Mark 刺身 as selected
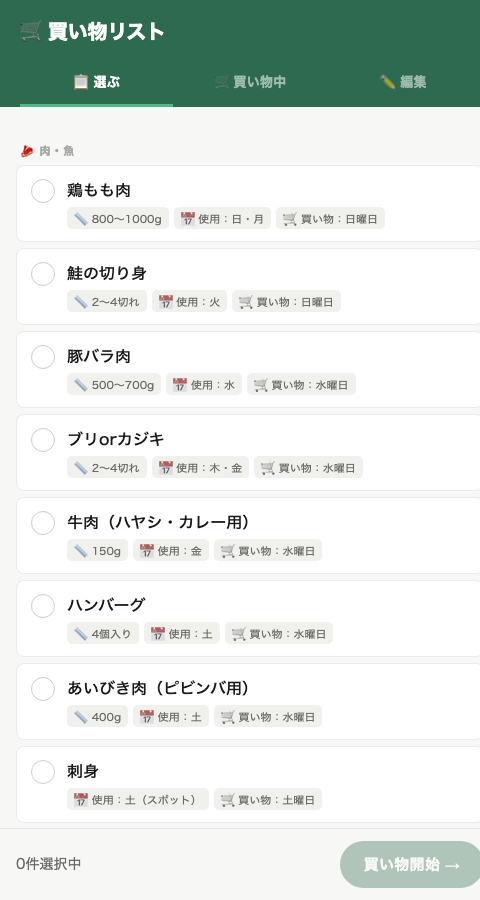The image size is (480, 900). [x=43, y=772]
